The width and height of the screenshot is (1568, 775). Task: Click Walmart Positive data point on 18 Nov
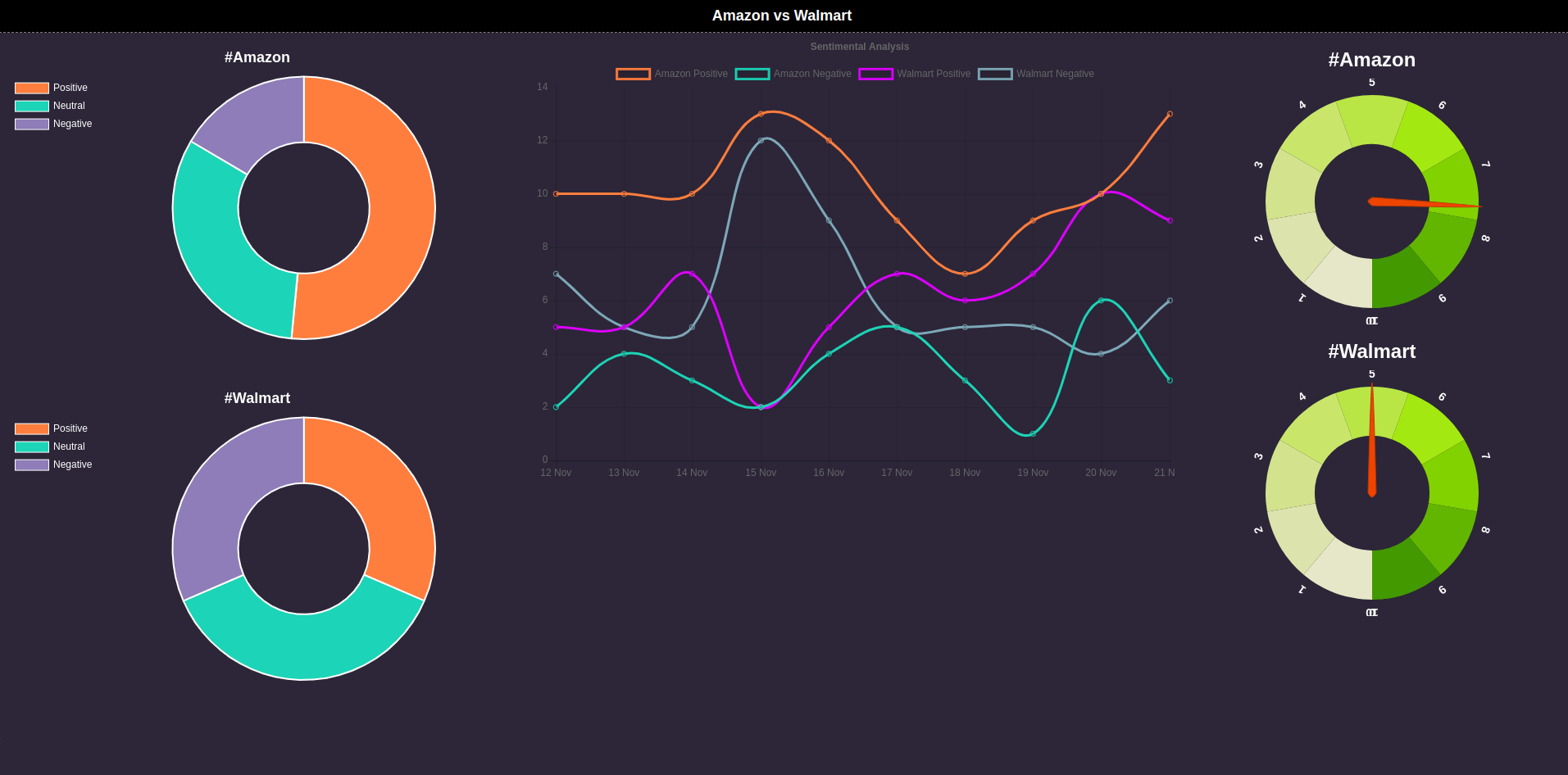[x=965, y=301]
